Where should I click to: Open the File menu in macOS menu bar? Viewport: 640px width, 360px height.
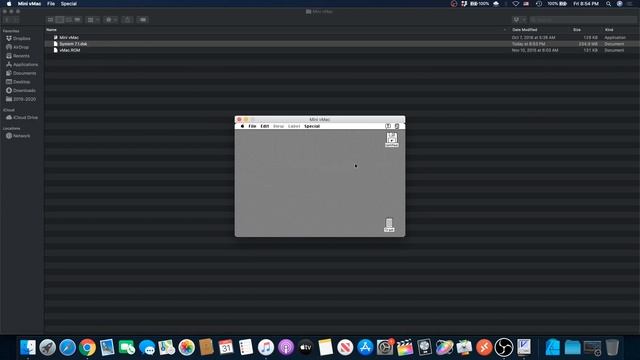point(51,4)
